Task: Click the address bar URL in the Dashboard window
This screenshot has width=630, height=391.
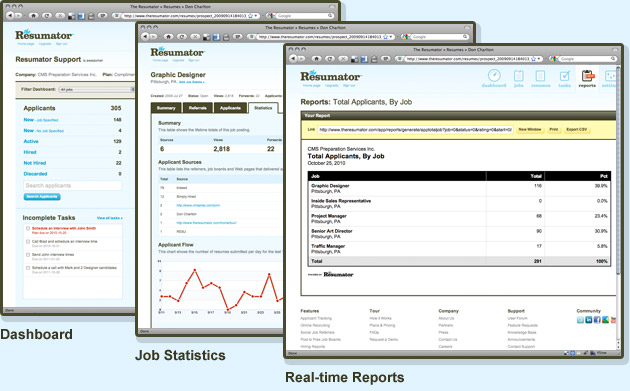Action: pos(185,16)
